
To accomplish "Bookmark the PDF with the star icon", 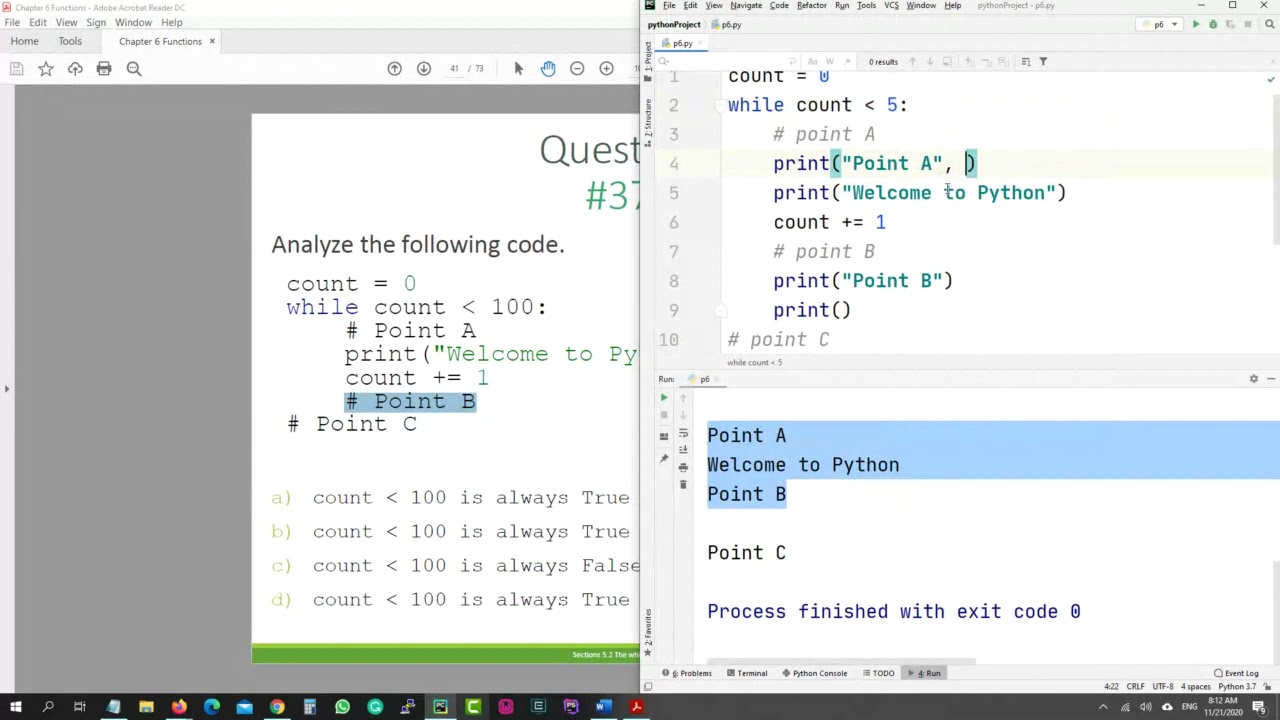I will [x=46, y=69].
